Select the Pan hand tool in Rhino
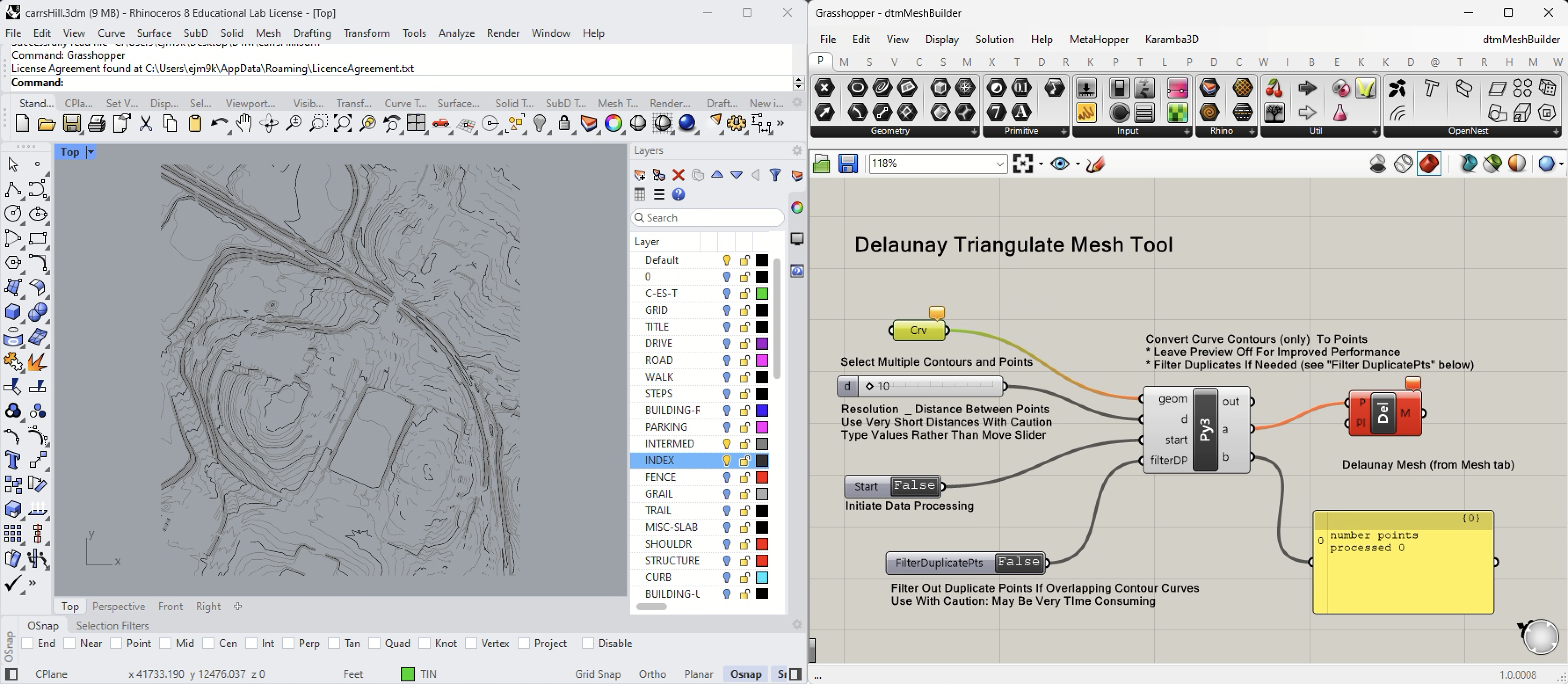 [x=244, y=124]
